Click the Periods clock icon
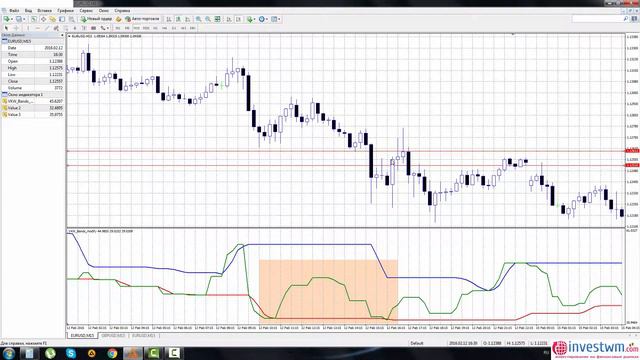640x360 pixels. coord(262,19)
